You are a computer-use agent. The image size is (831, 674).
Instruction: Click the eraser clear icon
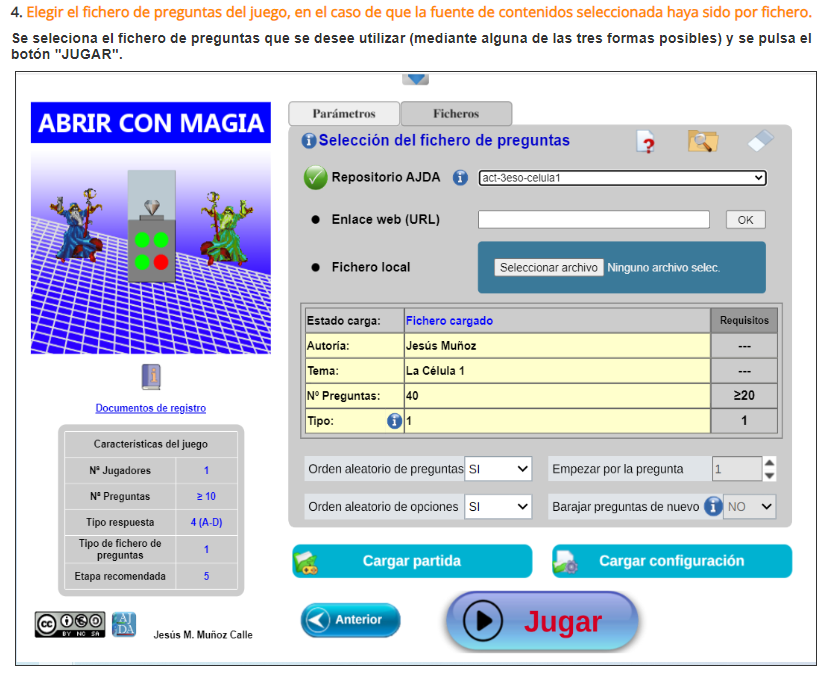(760, 141)
